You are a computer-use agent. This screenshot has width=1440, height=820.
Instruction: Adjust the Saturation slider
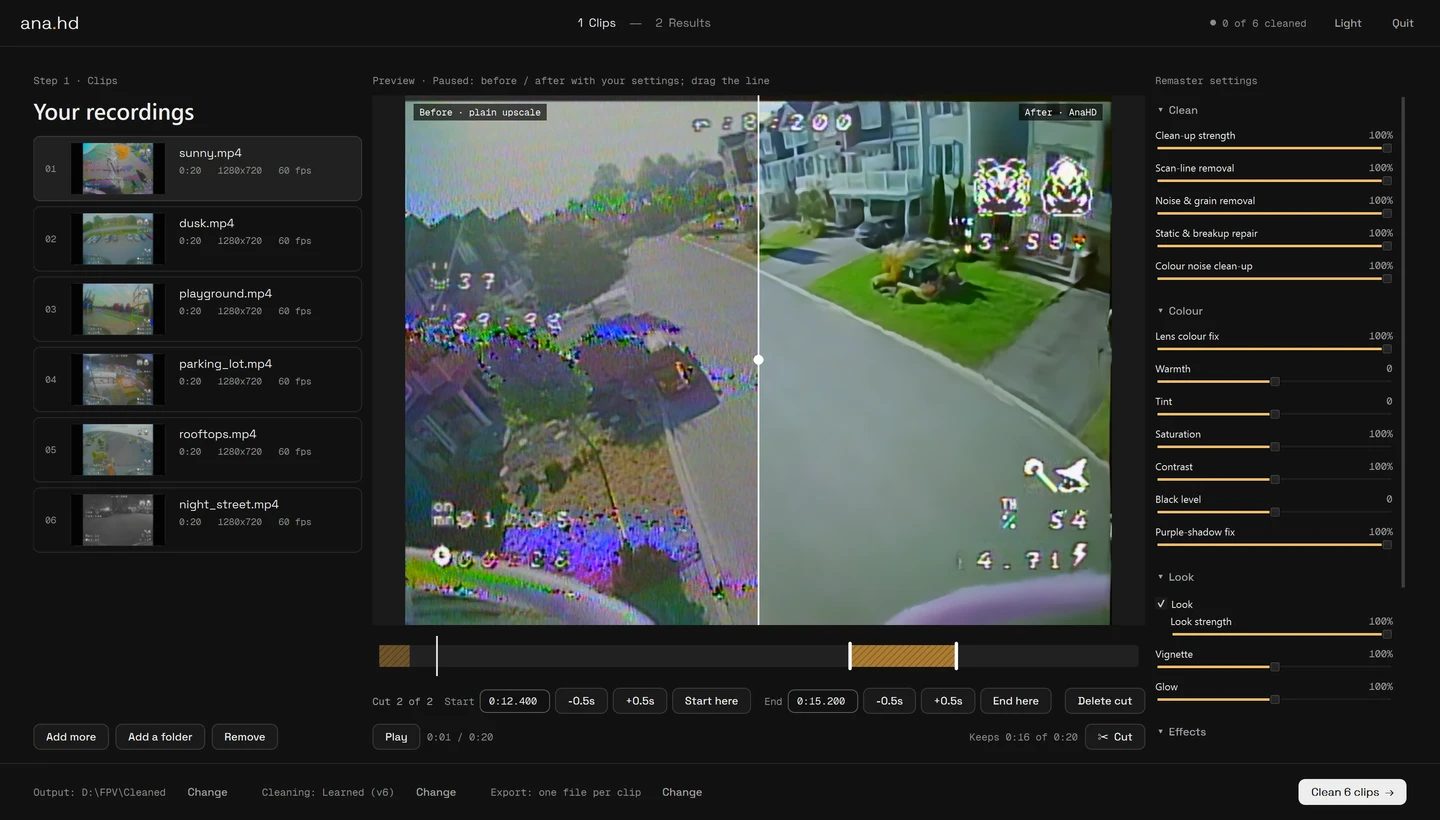click(x=1273, y=446)
